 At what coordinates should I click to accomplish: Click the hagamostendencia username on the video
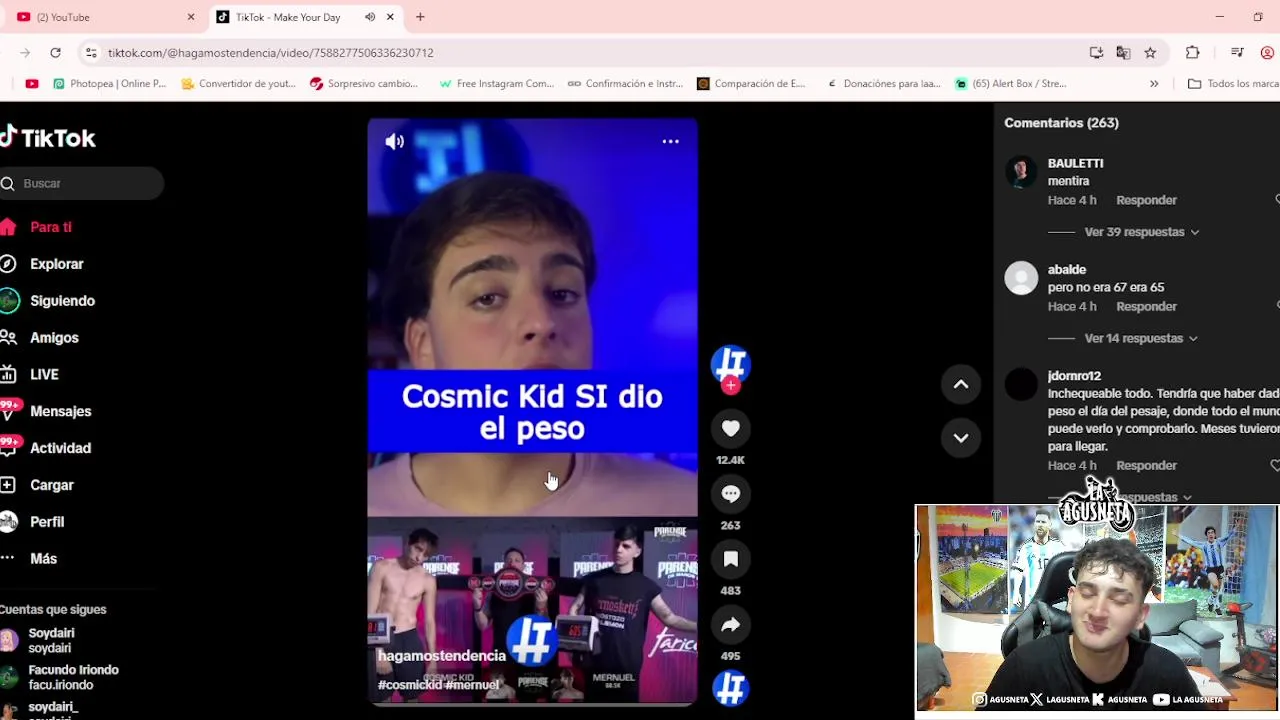[x=441, y=656]
